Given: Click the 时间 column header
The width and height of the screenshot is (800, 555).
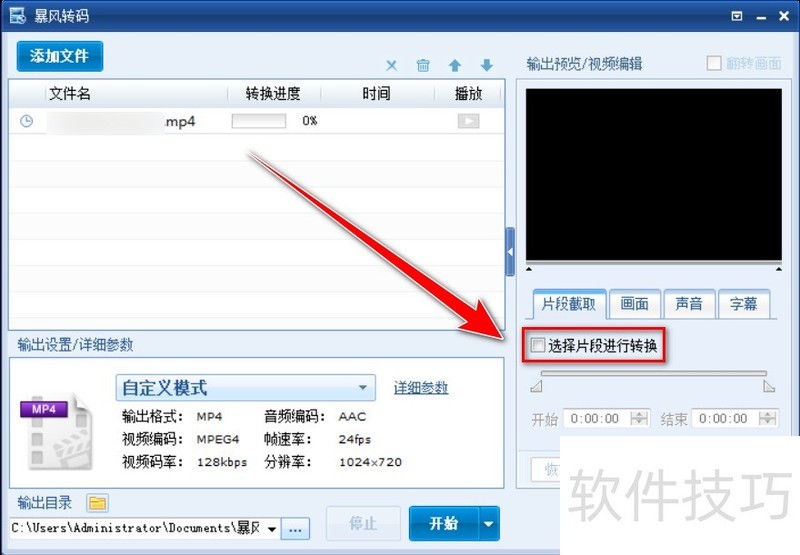Looking at the screenshot, I should (x=377, y=94).
